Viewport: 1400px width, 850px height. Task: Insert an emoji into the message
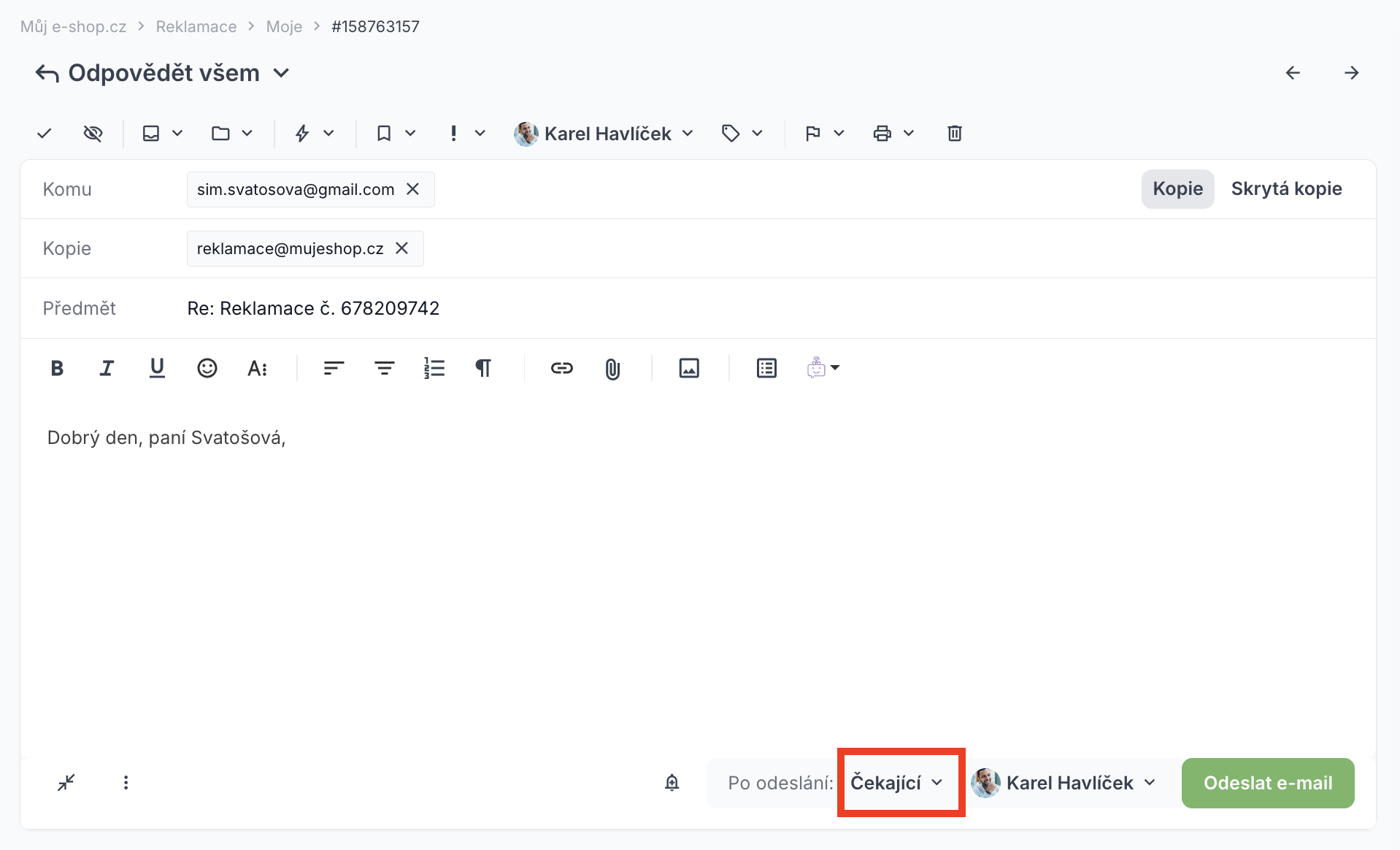[207, 368]
